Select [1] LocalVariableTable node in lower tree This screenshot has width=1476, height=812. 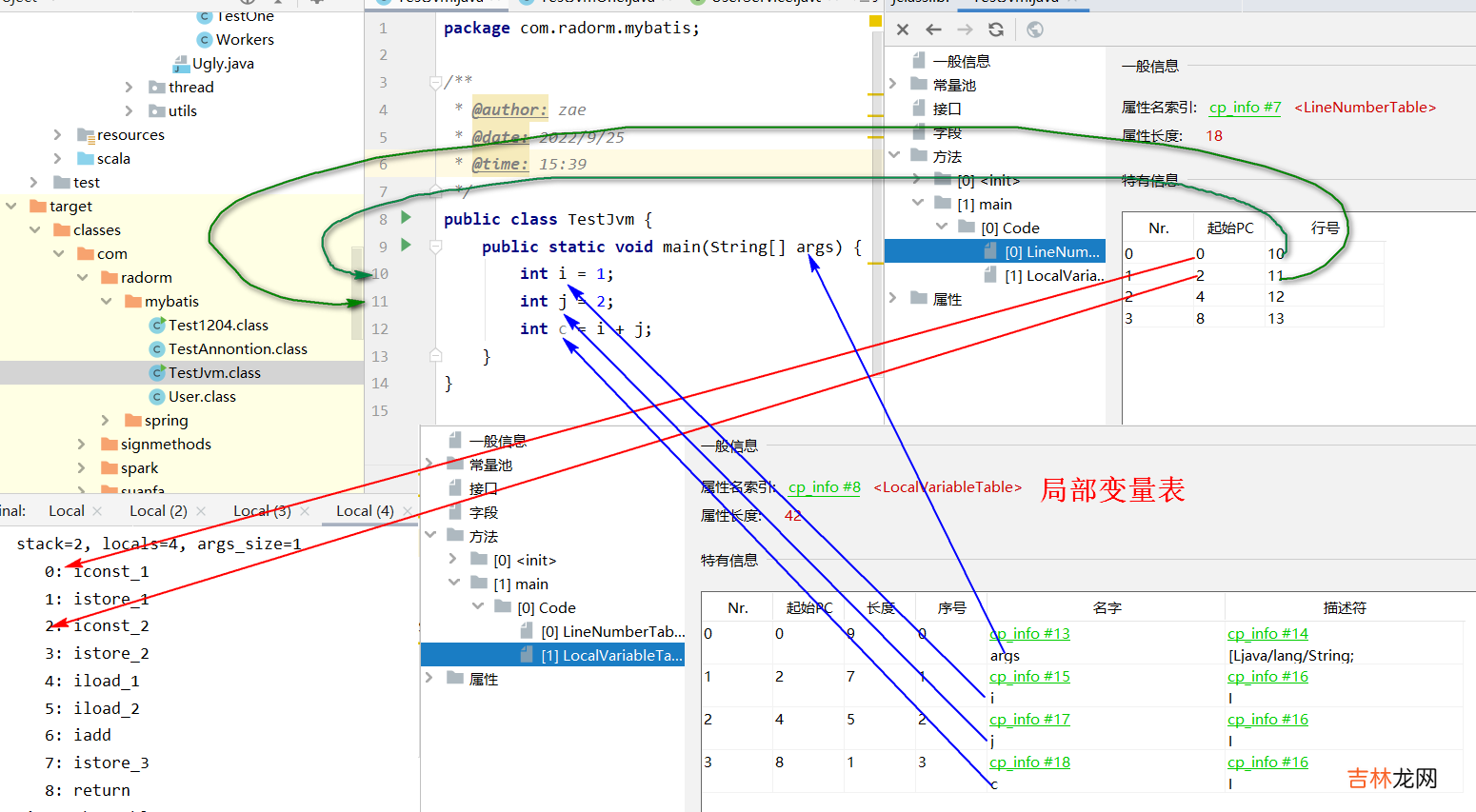pyautogui.click(x=611, y=655)
